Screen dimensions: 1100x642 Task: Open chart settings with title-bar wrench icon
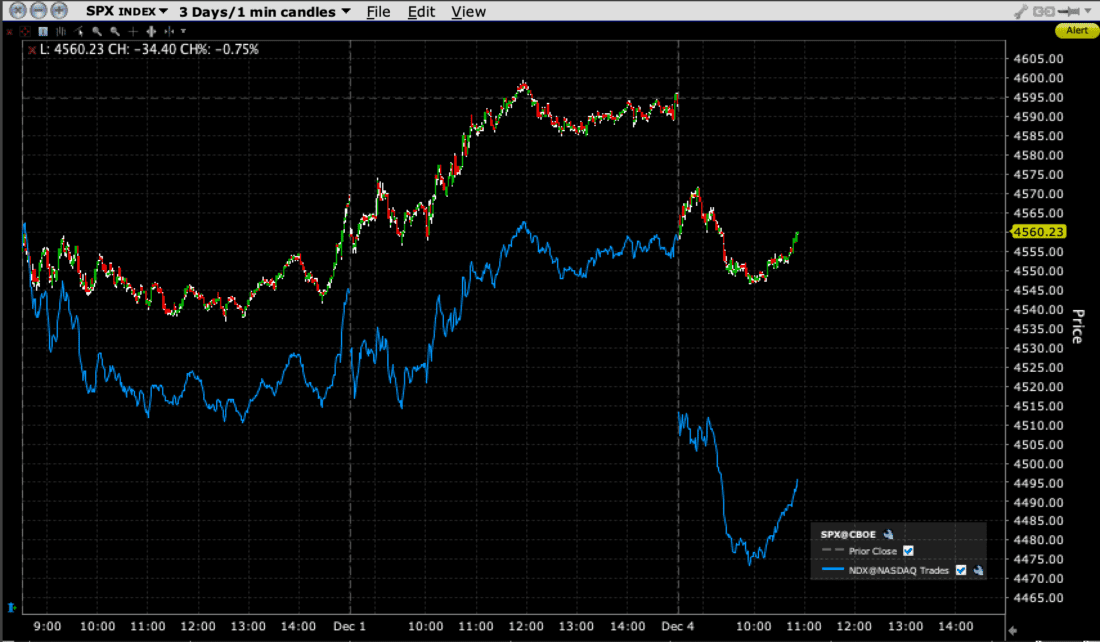1021,11
